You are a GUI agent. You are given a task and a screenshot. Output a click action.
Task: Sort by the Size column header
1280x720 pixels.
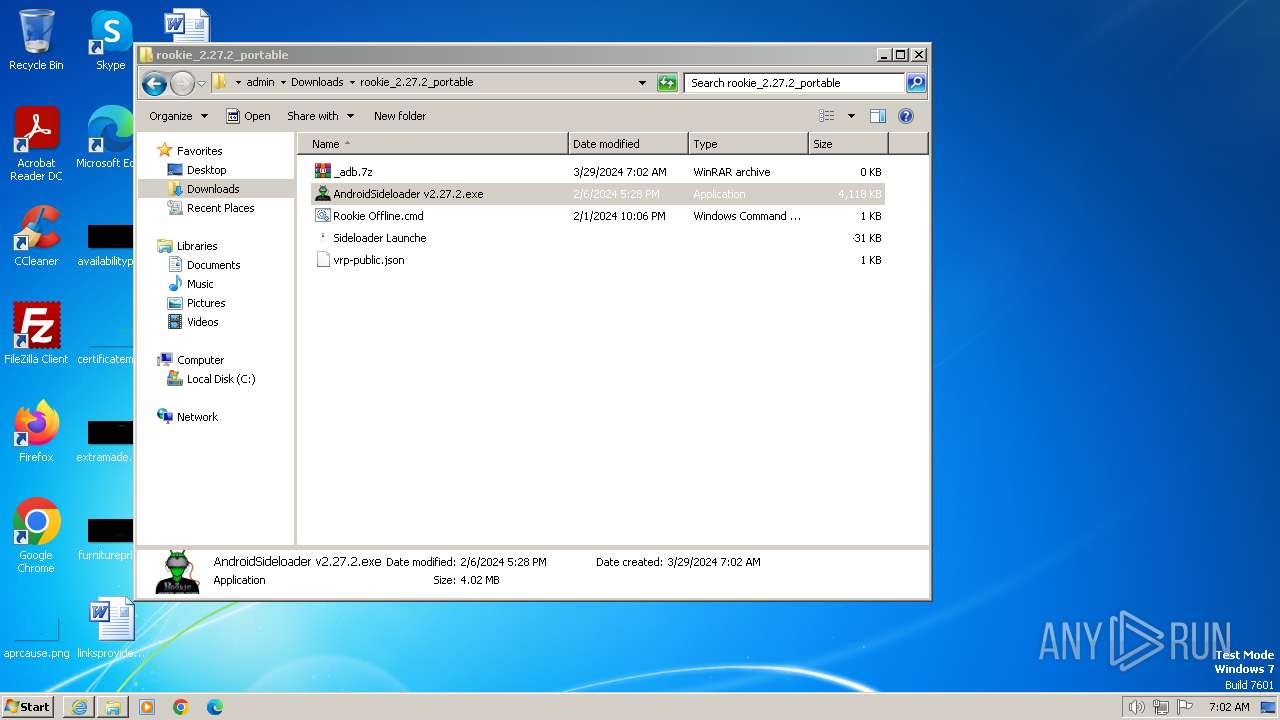coord(848,144)
